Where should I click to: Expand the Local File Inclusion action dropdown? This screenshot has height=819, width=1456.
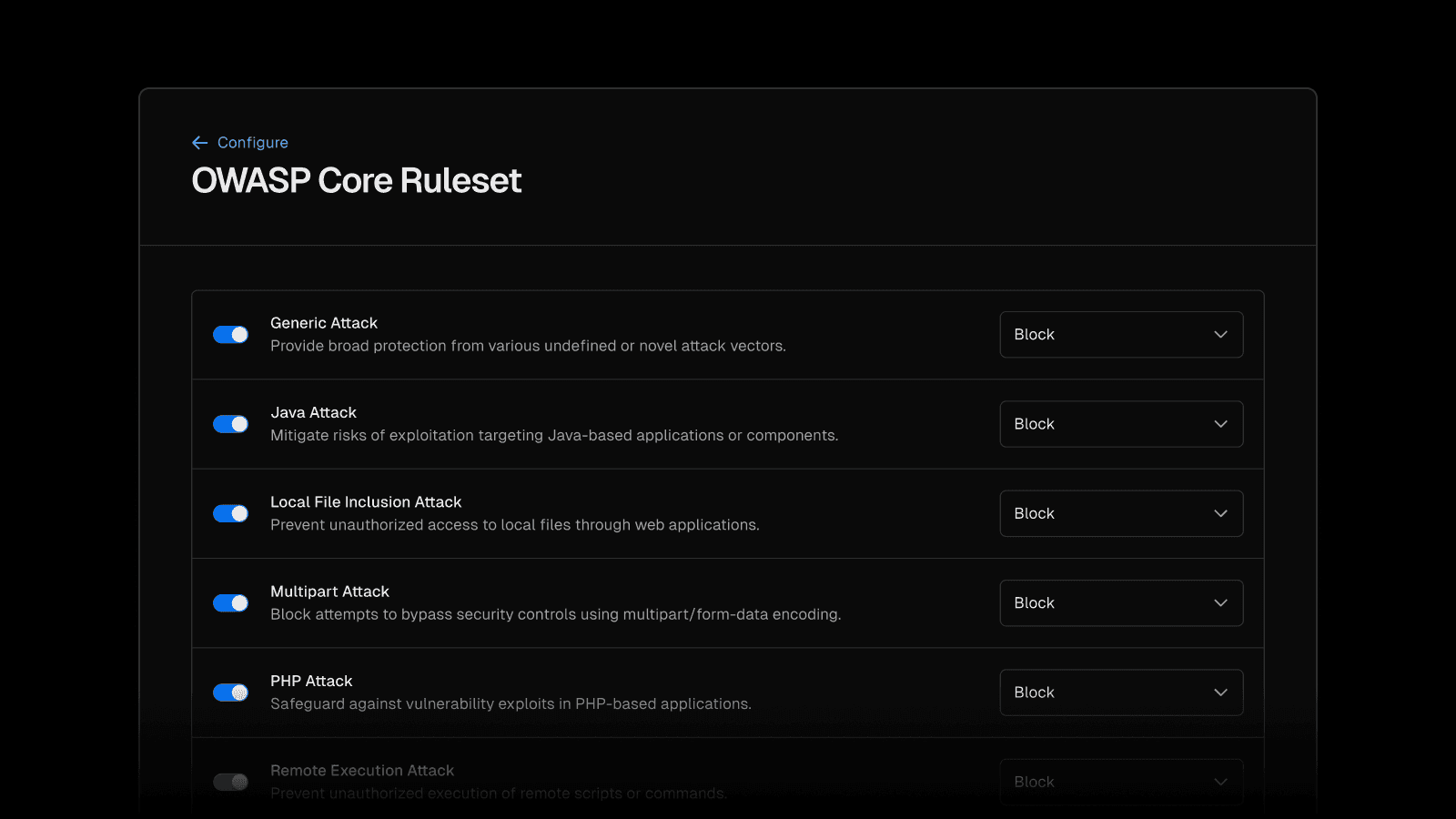[1120, 513]
